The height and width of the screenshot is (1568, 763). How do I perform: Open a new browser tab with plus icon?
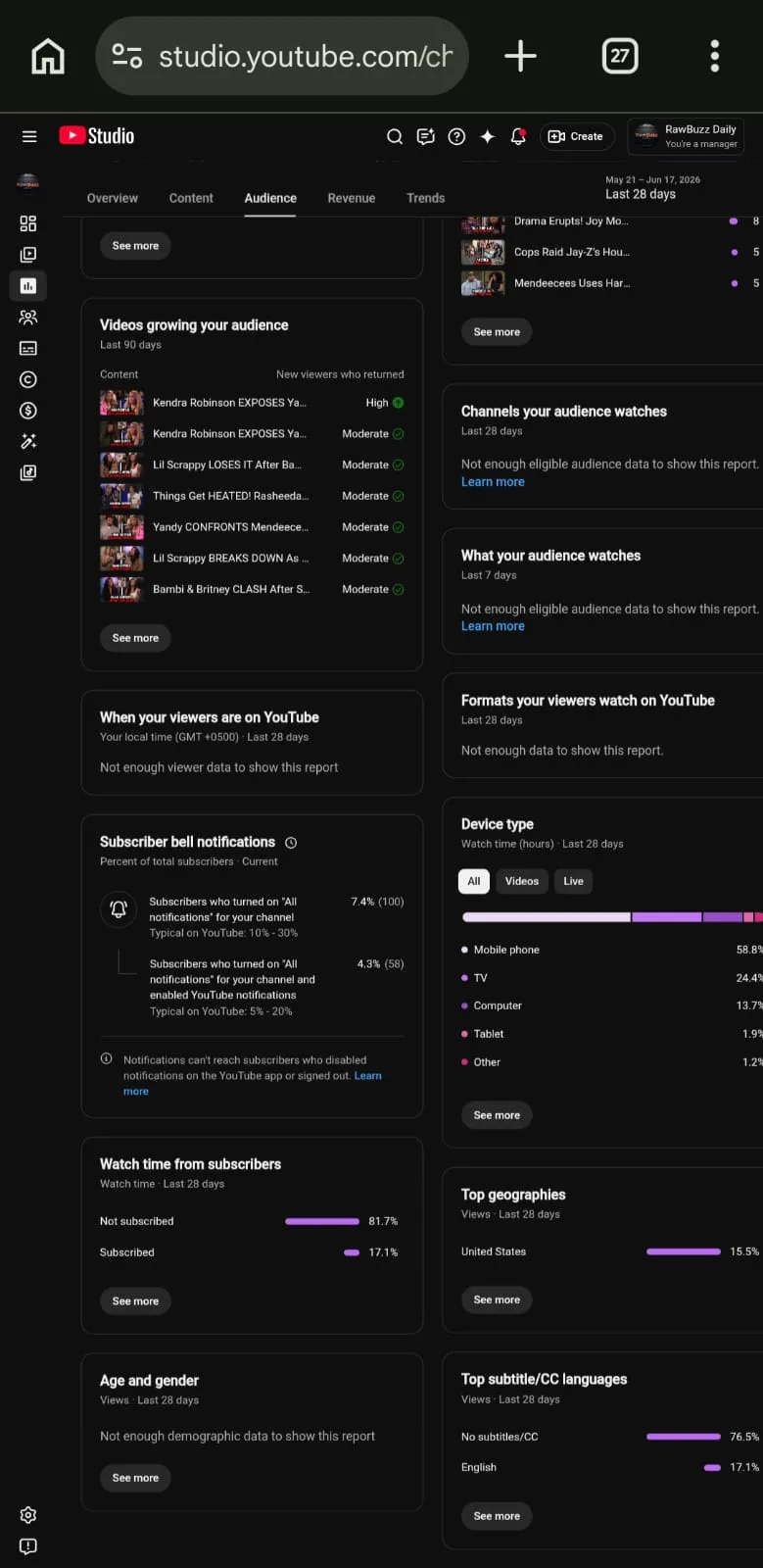(520, 56)
